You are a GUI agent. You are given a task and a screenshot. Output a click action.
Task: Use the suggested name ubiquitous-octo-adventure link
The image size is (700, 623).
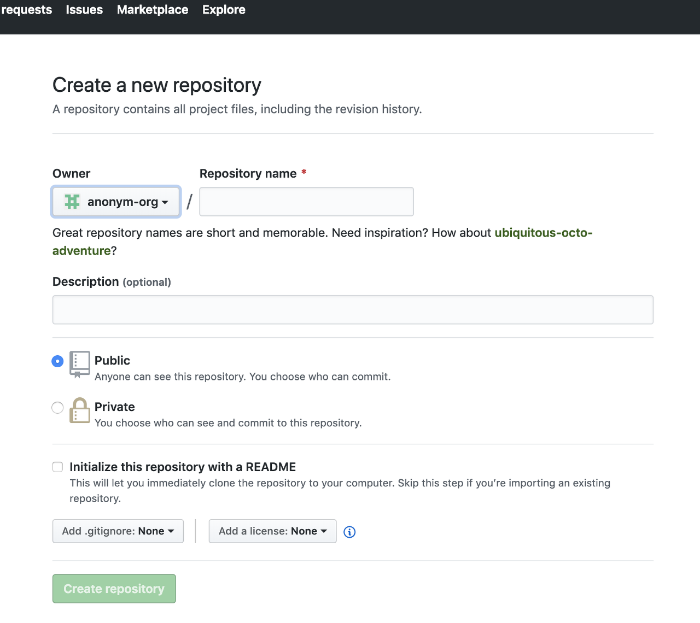(x=543, y=233)
